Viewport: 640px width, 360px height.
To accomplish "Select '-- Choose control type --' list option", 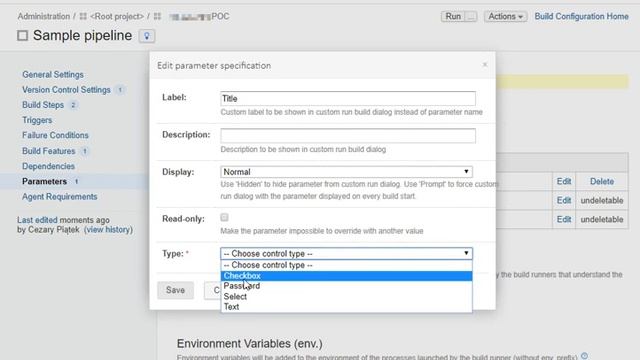I will [x=347, y=265].
